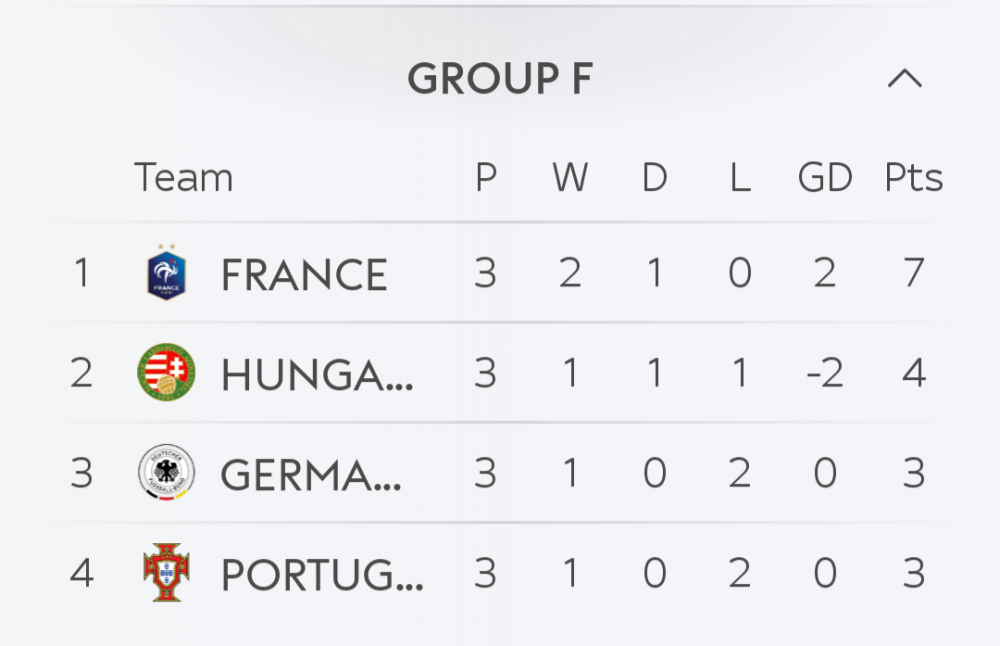Click the Pts column header
The height and width of the screenshot is (646, 1000).
pos(914,178)
